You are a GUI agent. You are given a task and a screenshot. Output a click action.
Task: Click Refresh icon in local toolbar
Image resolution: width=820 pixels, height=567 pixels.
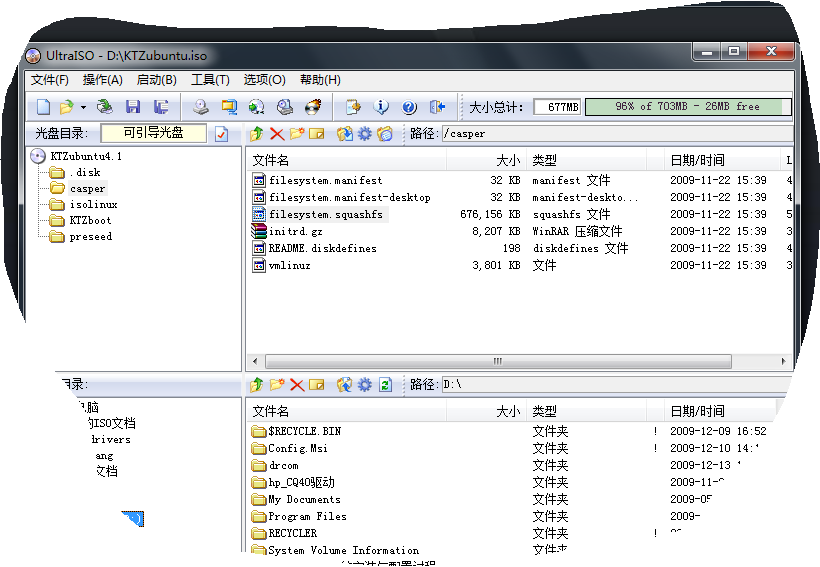point(385,385)
